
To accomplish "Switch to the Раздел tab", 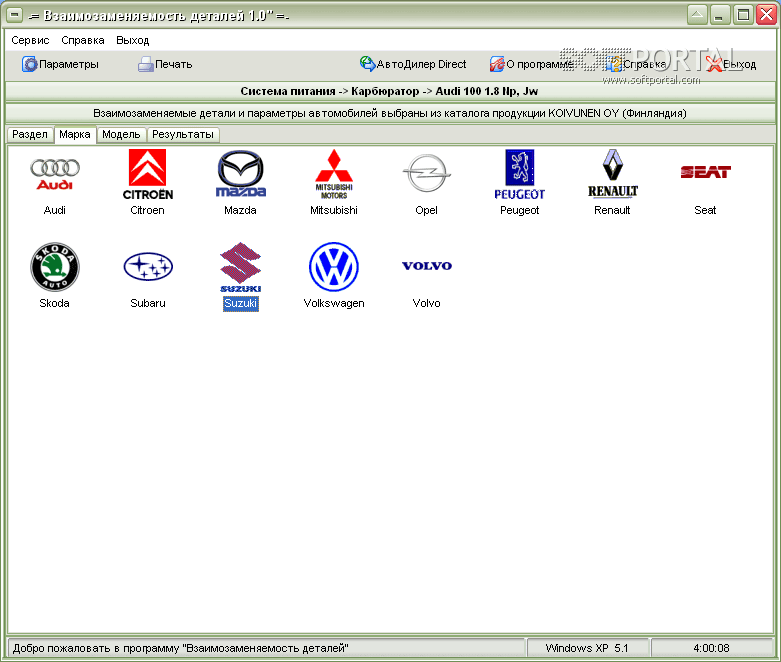I will (x=30, y=134).
